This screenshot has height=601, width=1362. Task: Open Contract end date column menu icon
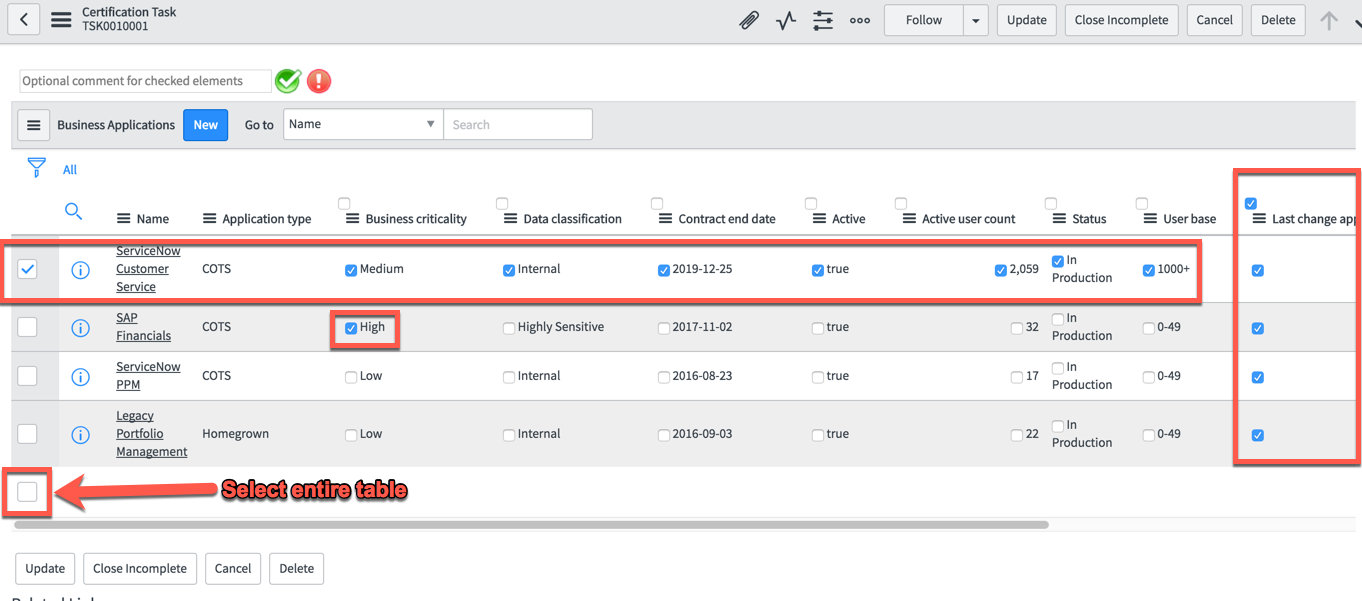point(665,219)
